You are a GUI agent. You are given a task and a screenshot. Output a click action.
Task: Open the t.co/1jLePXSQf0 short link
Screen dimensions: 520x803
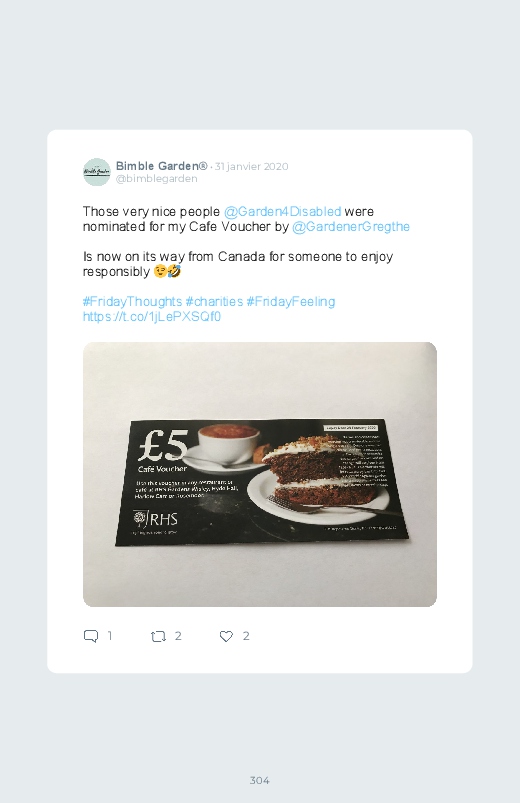tap(152, 316)
